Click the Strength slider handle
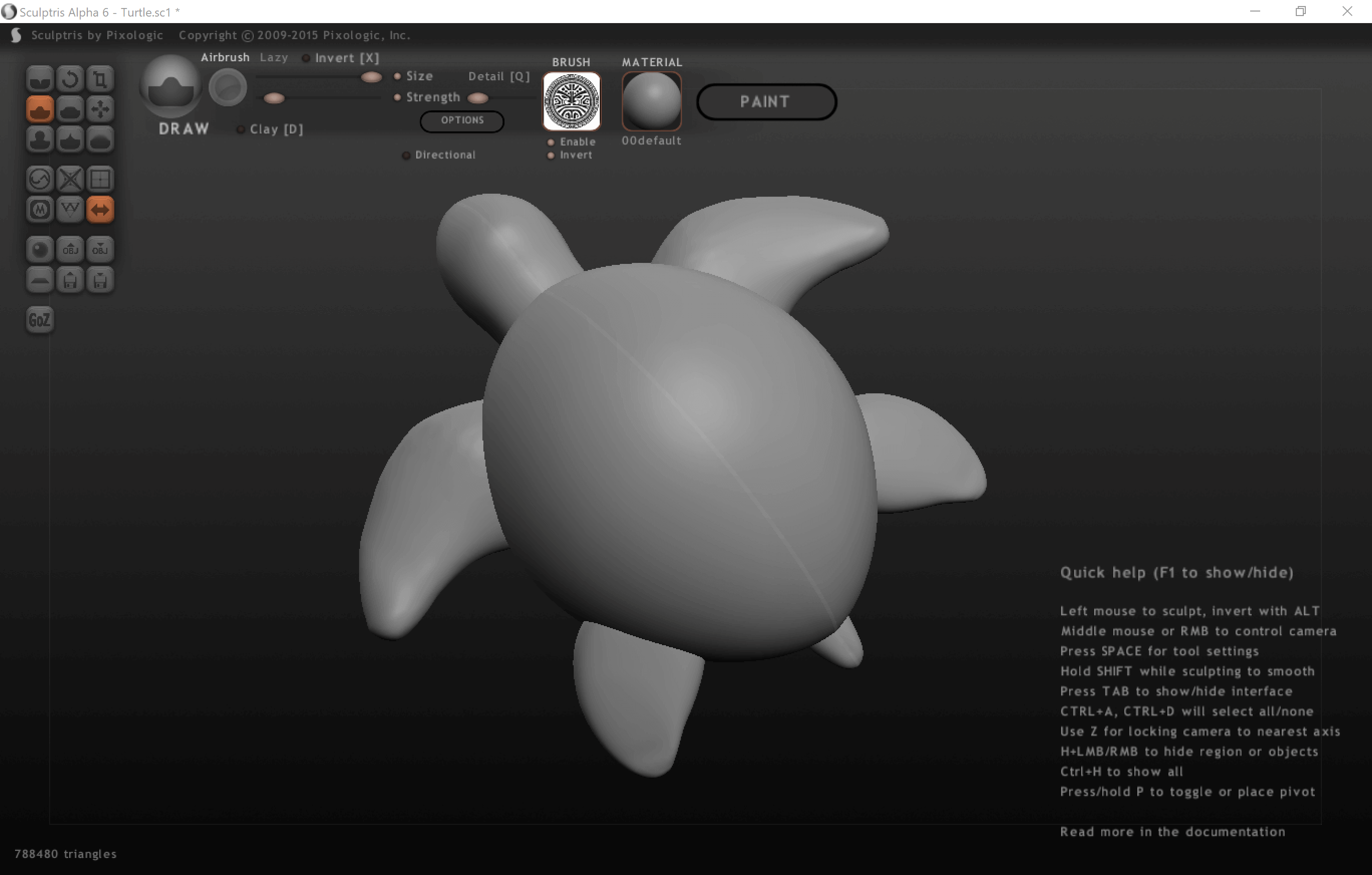This screenshot has height=875, width=1372. tap(274, 98)
